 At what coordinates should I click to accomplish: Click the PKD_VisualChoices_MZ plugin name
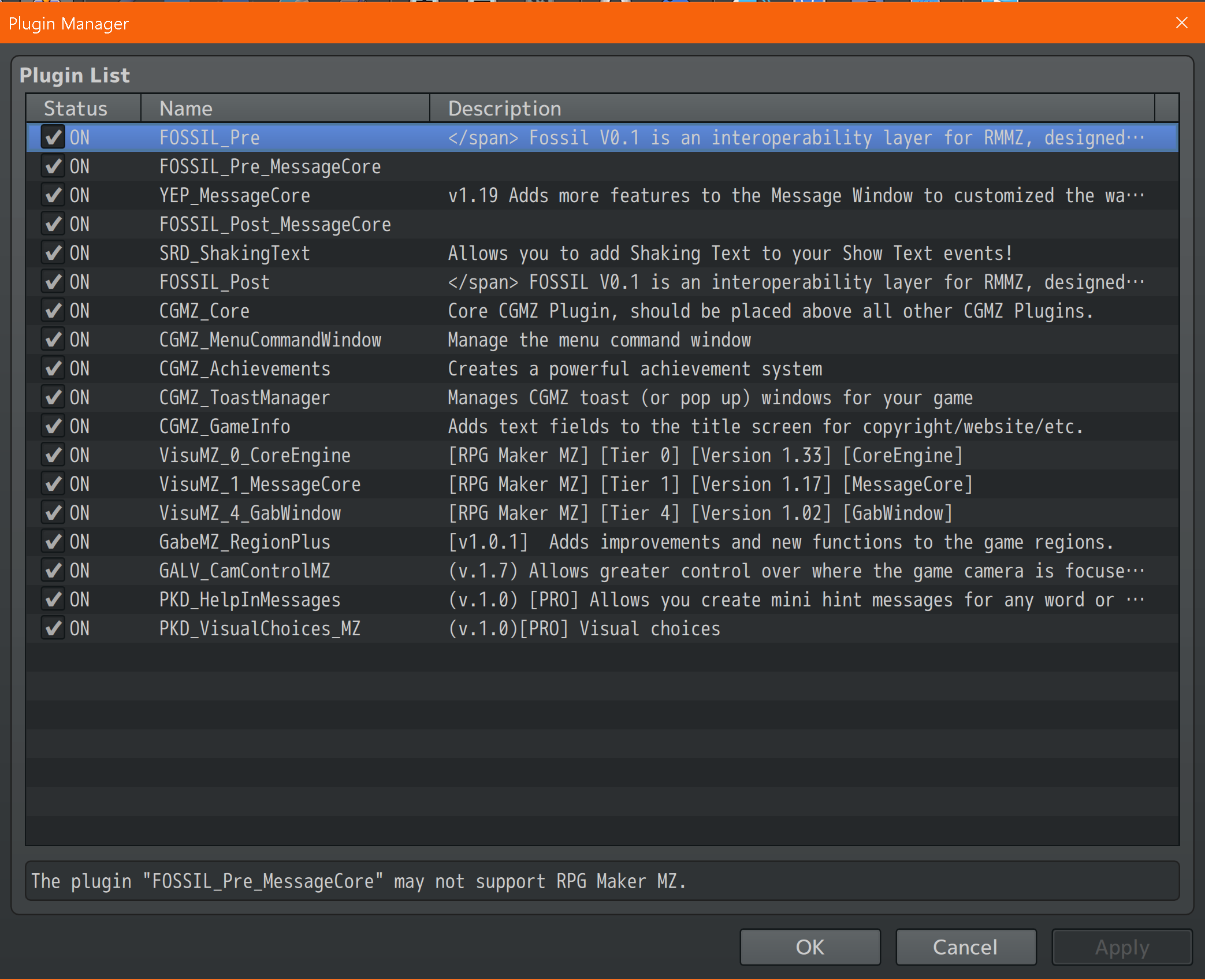[260, 629]
